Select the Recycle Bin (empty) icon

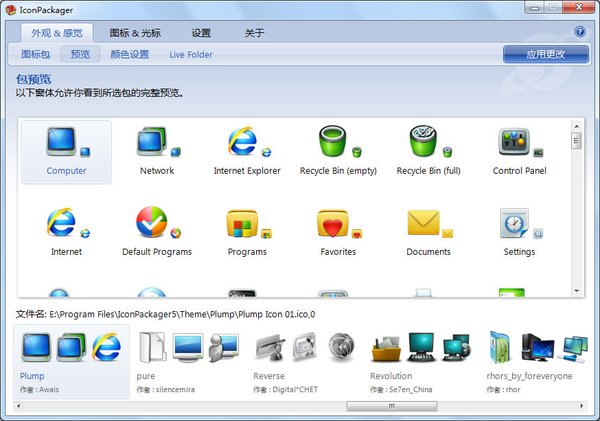tap(338, 152)
